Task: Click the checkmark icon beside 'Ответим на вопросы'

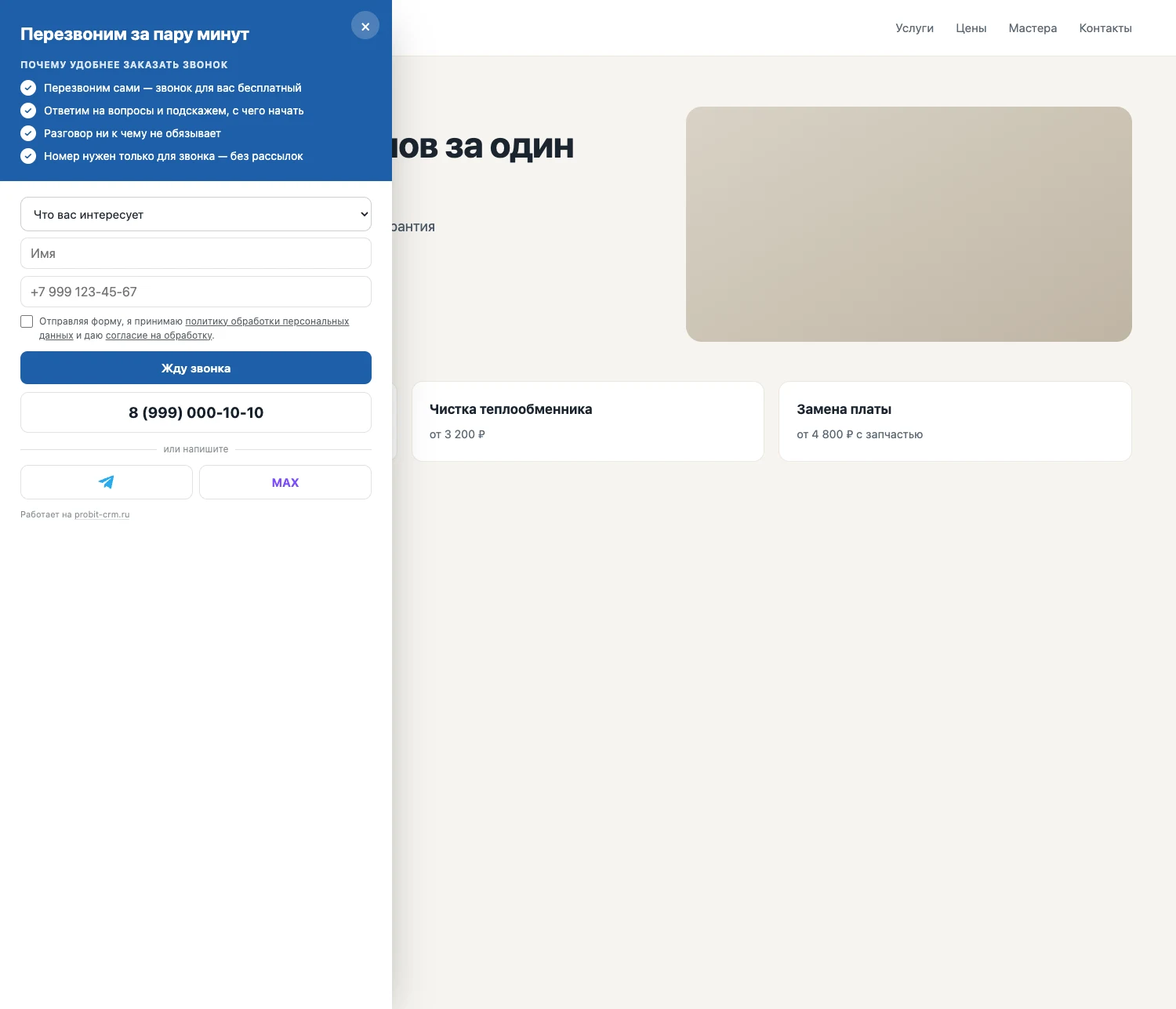Action: click(x=28, y=111)
